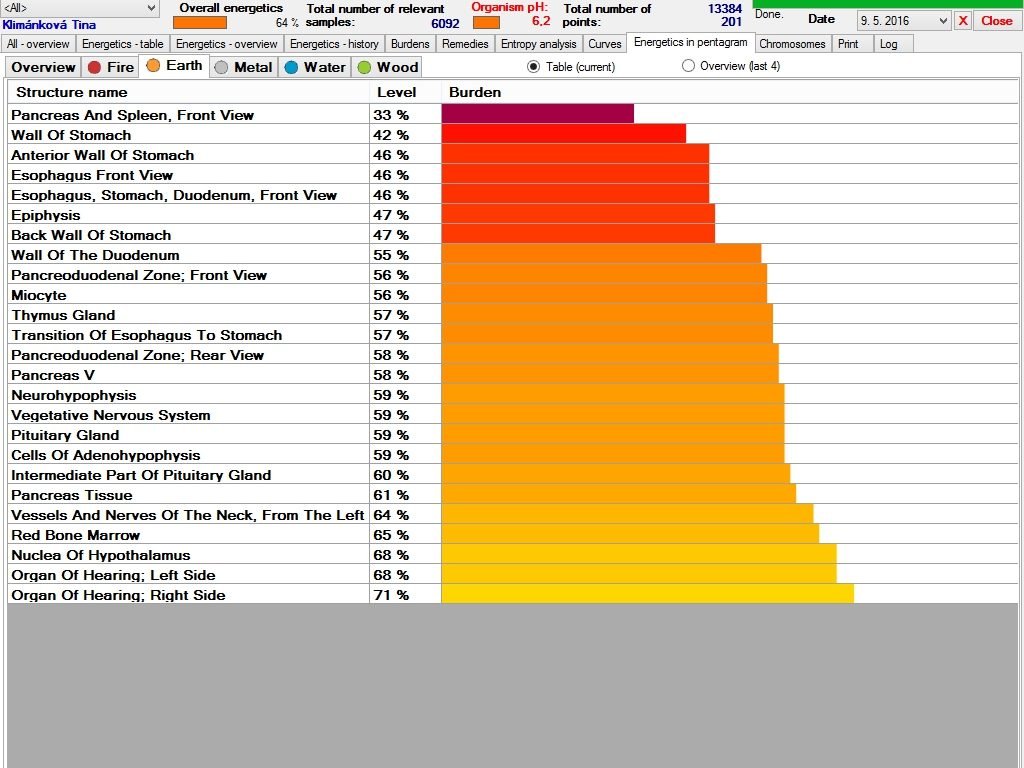1024x768 pixels.
Task: Choose the Overview (last 4) option
Action: (688, 67)
